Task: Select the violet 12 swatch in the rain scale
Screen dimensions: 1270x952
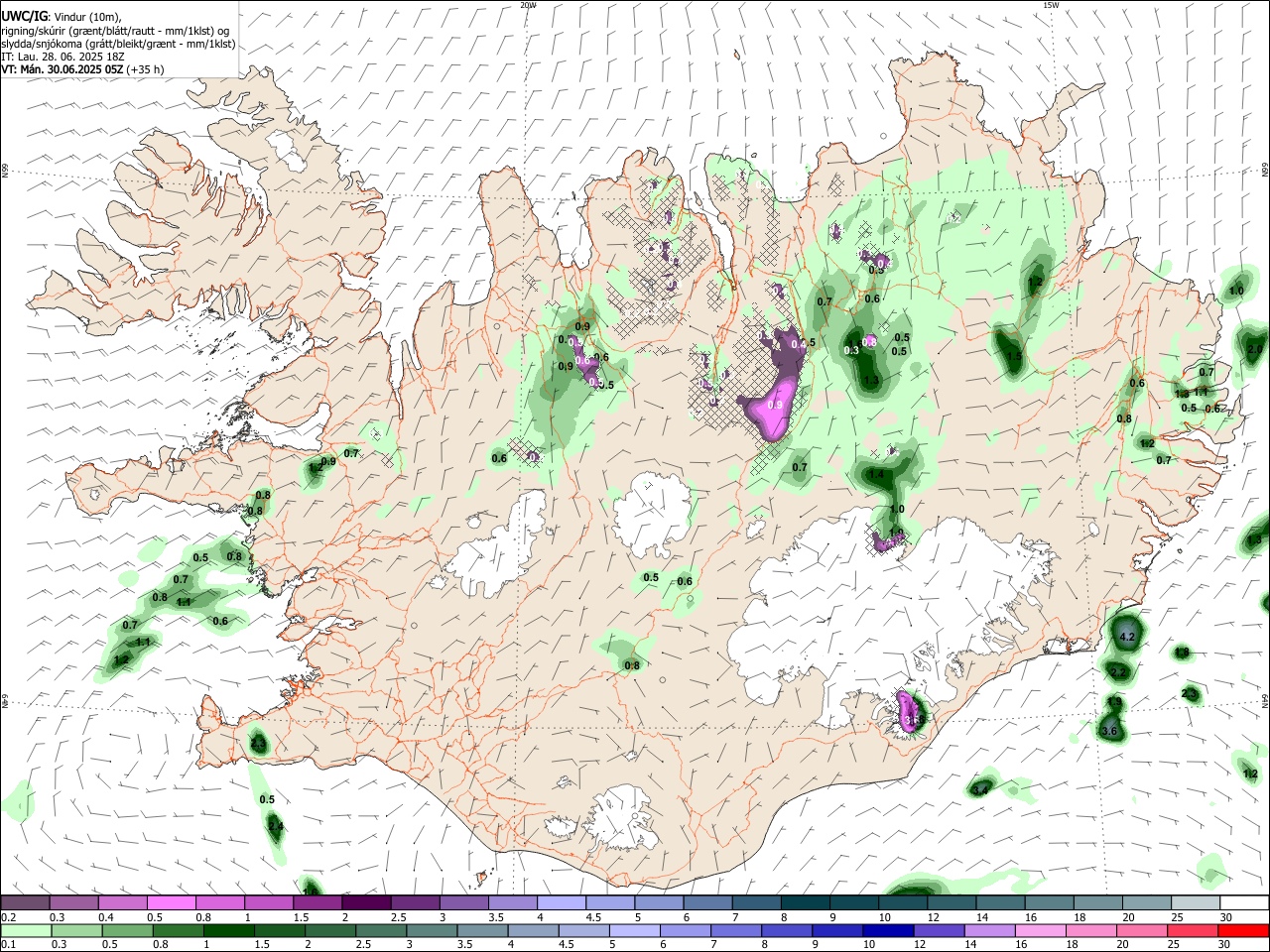Action: (939, 930)
